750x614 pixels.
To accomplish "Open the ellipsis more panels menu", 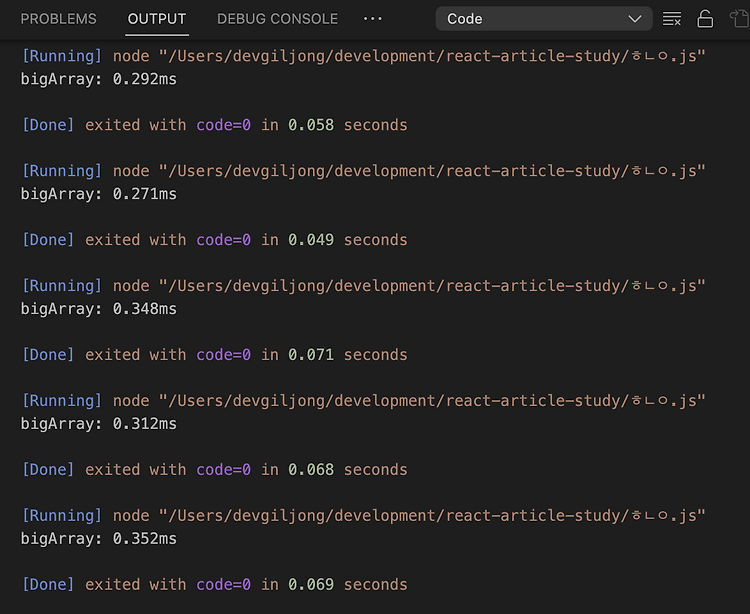I will 373,19.
